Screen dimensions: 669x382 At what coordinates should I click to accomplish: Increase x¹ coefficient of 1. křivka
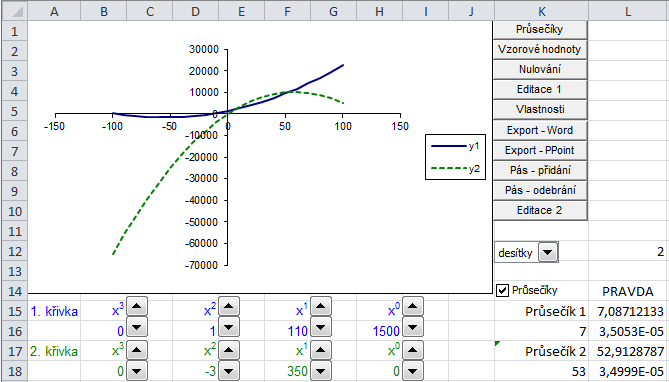pos(321,306)
